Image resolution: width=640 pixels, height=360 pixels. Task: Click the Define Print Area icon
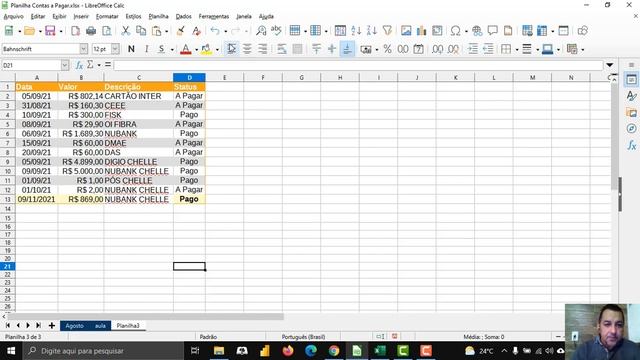pos(527,31)
